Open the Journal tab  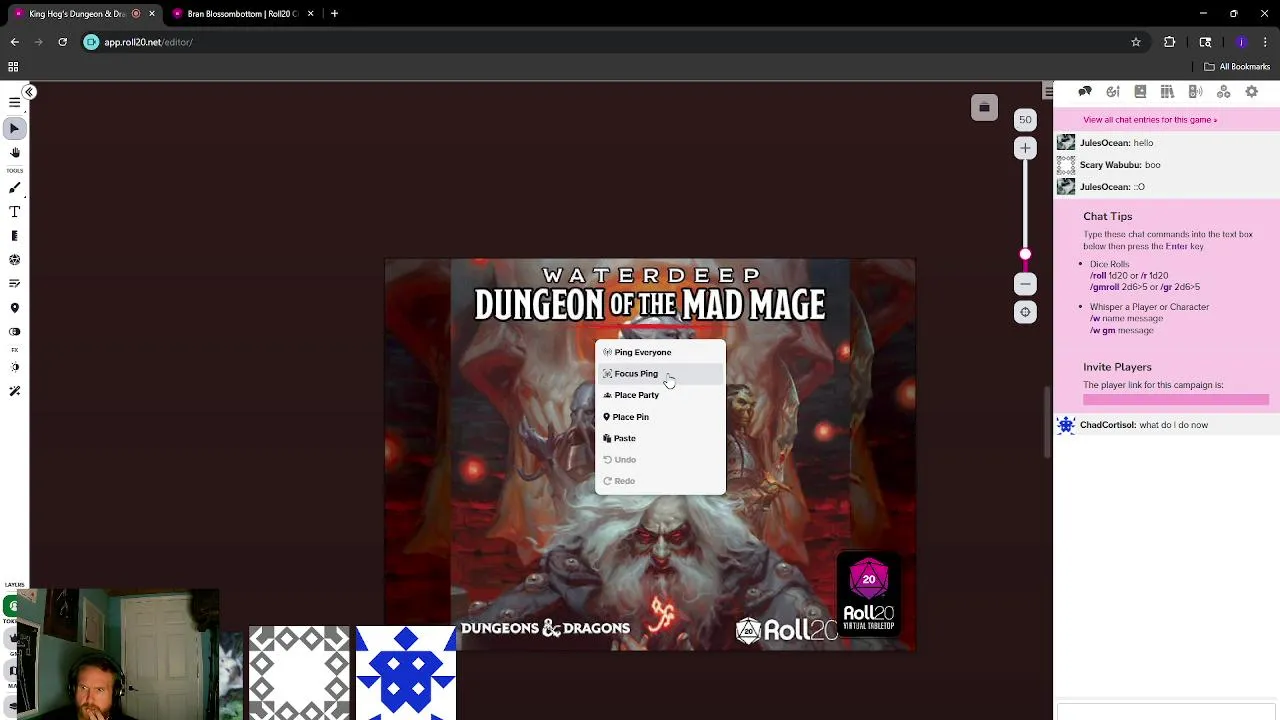[1140, 92]
